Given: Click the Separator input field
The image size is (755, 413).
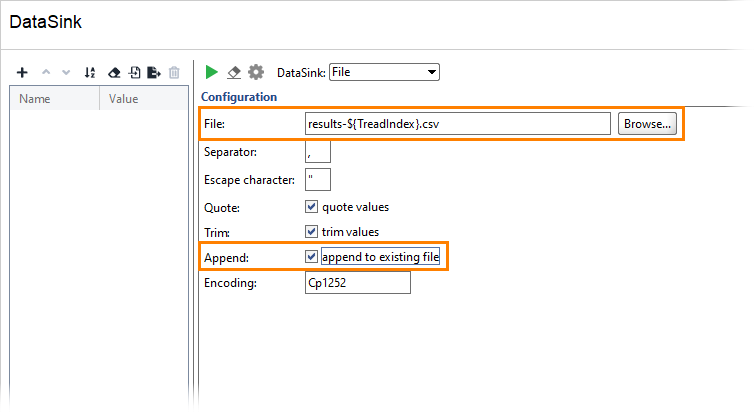Looking at the screenshot, I should click(318, 152).
